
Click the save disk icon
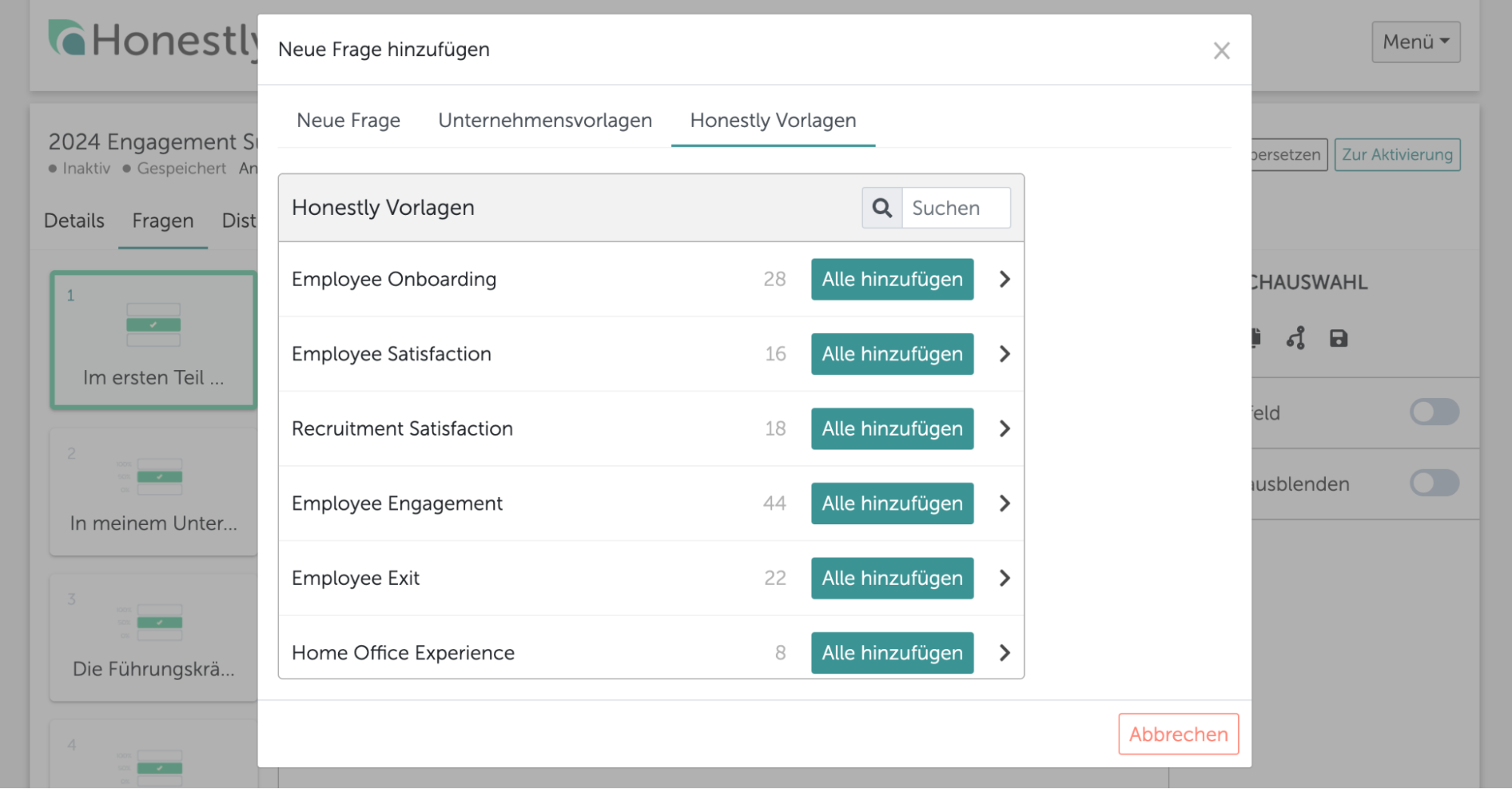(x=1338, y=338)
